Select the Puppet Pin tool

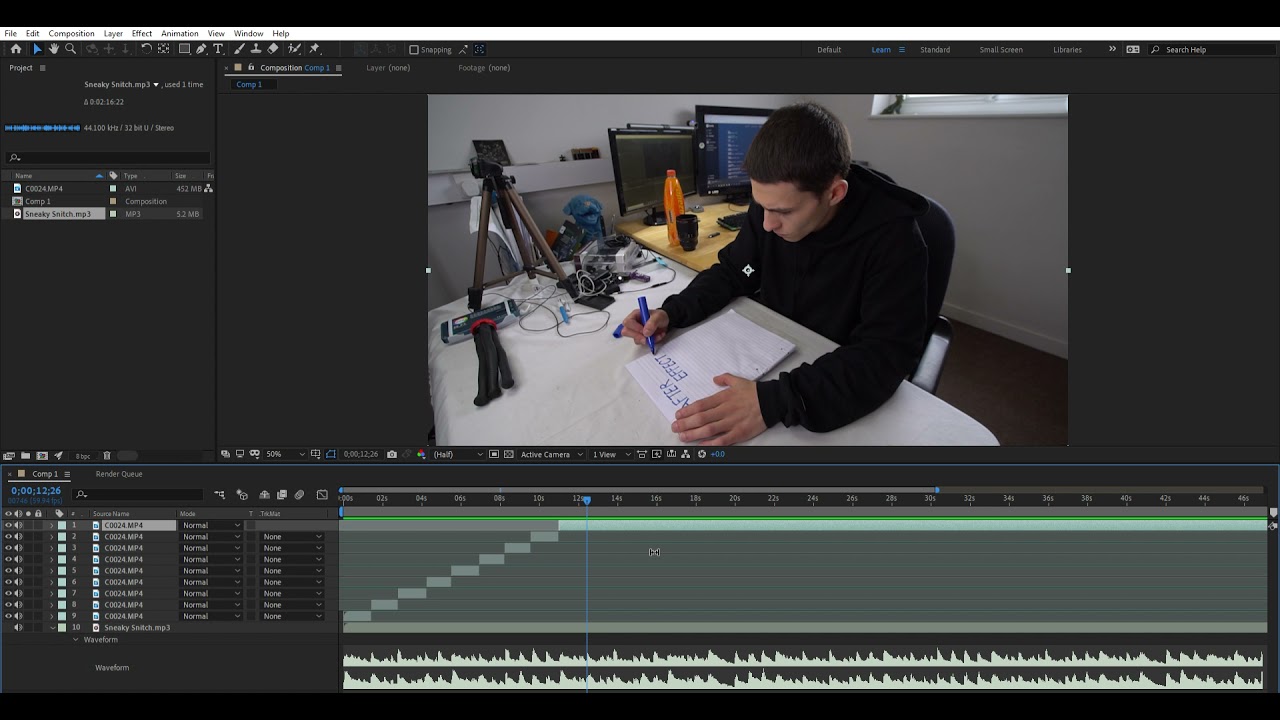(x=314, y=49)
